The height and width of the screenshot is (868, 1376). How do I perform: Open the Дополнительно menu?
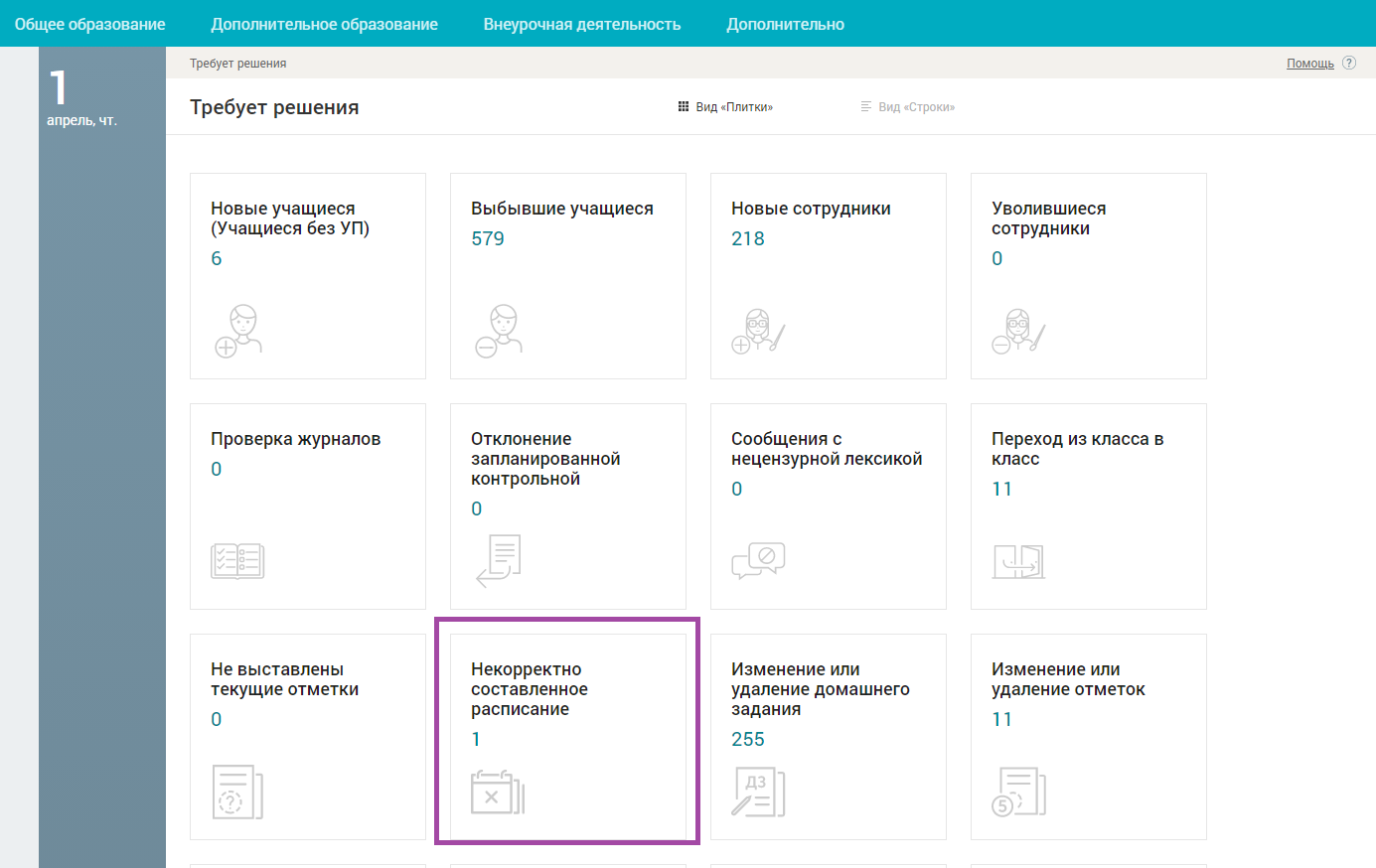(786, 24)
